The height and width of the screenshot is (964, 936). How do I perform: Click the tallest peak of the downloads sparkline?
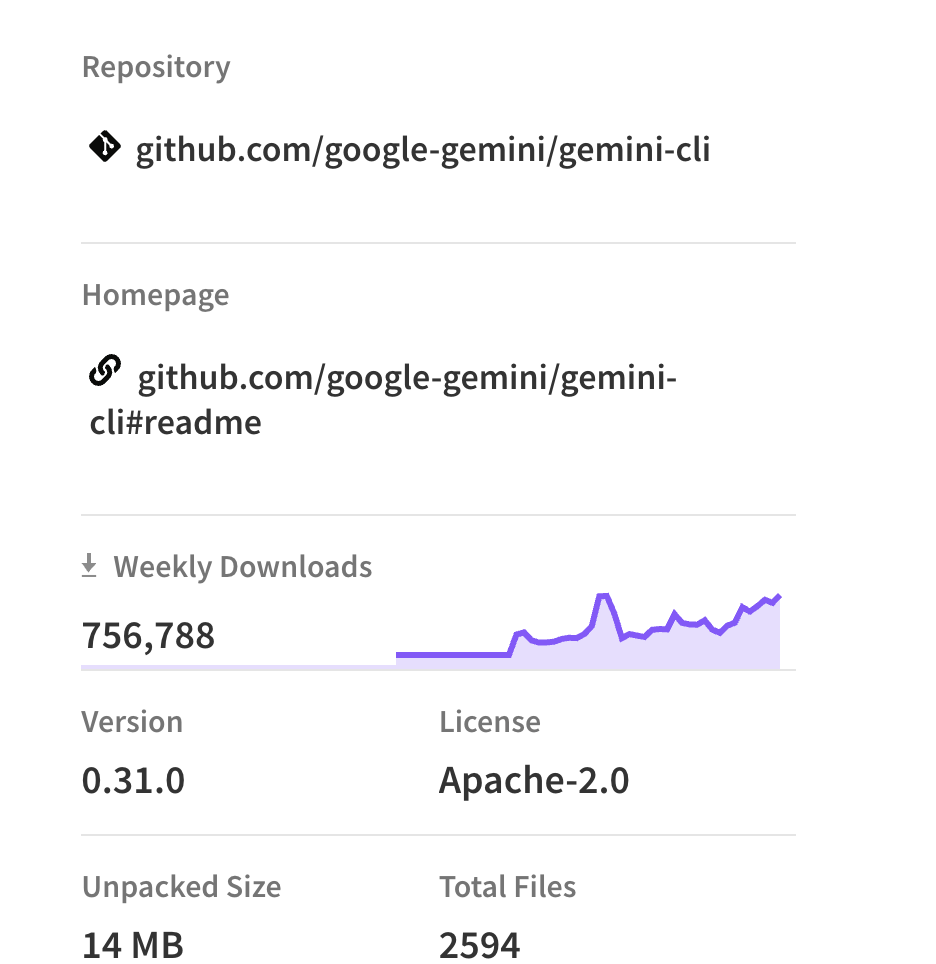click(603, 597)
